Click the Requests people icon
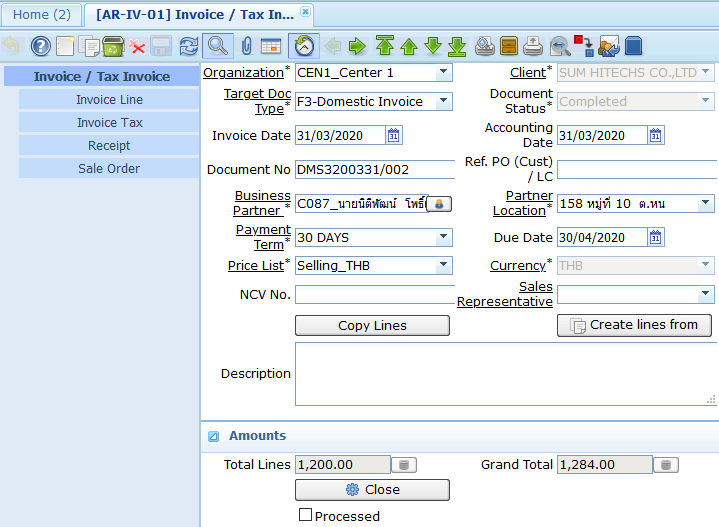 click(608, 46)
